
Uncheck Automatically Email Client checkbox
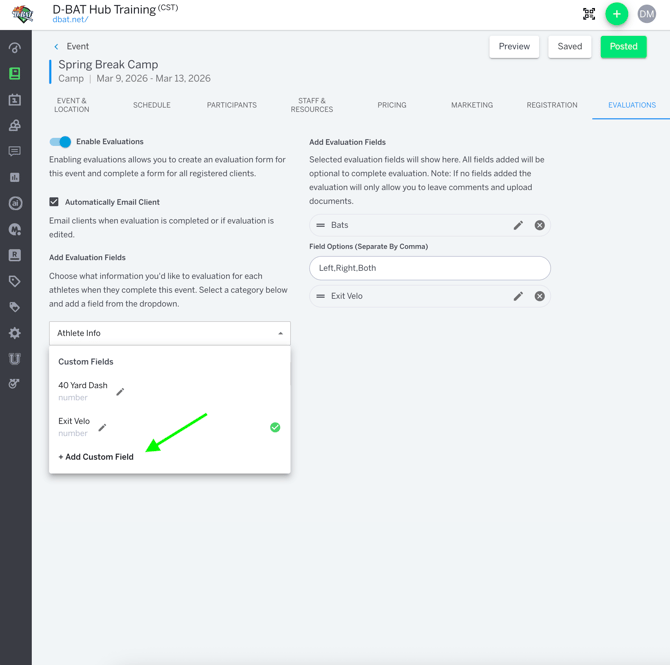tap(54, 202)
